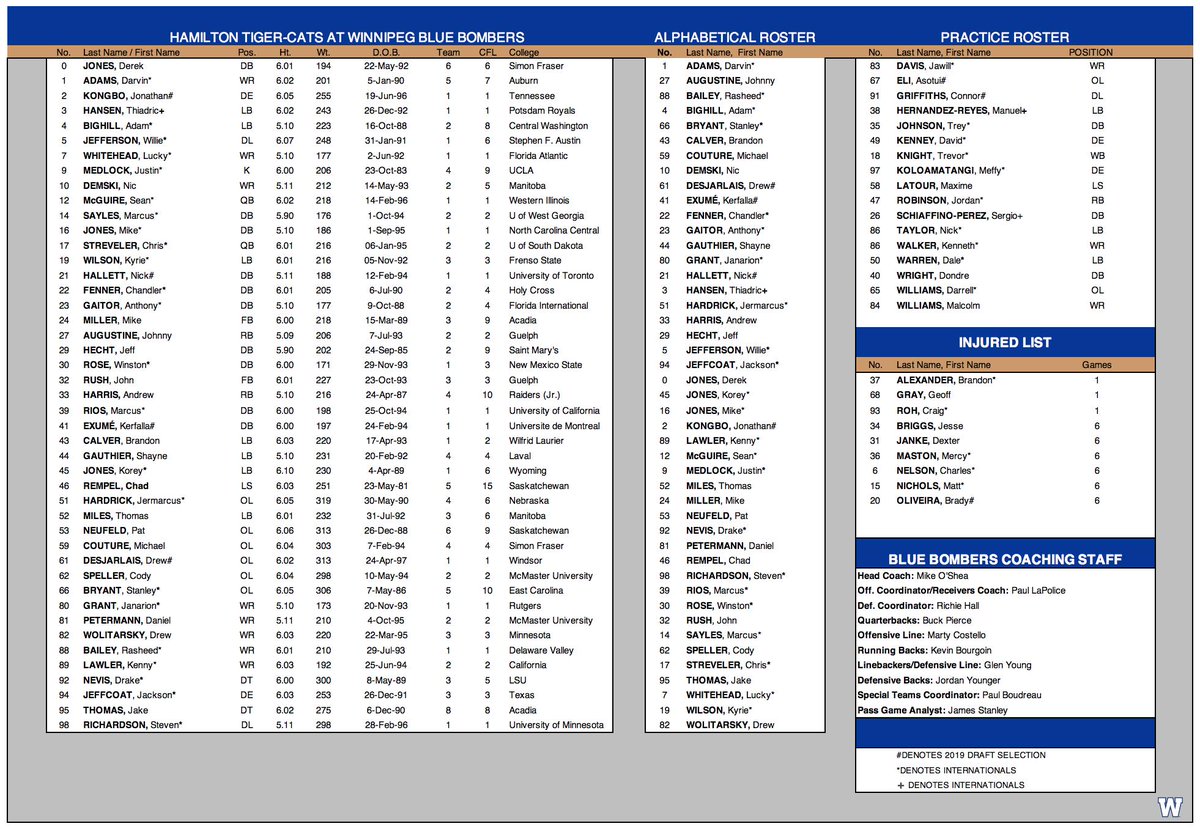
Task: Click the Games column header in Injured List
Action: 1096,365
